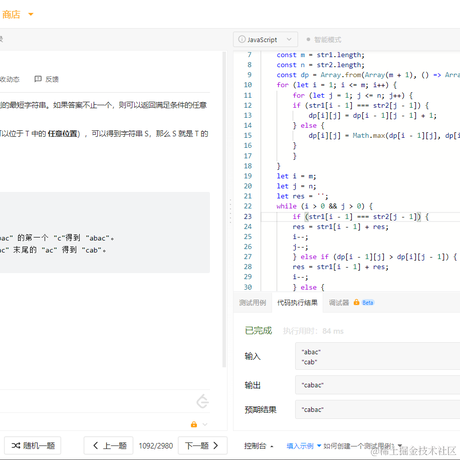The height and width of the screenshot is (460, 460).
Task: Click the 反馈 feedback icon
Action: coord(38,79)
